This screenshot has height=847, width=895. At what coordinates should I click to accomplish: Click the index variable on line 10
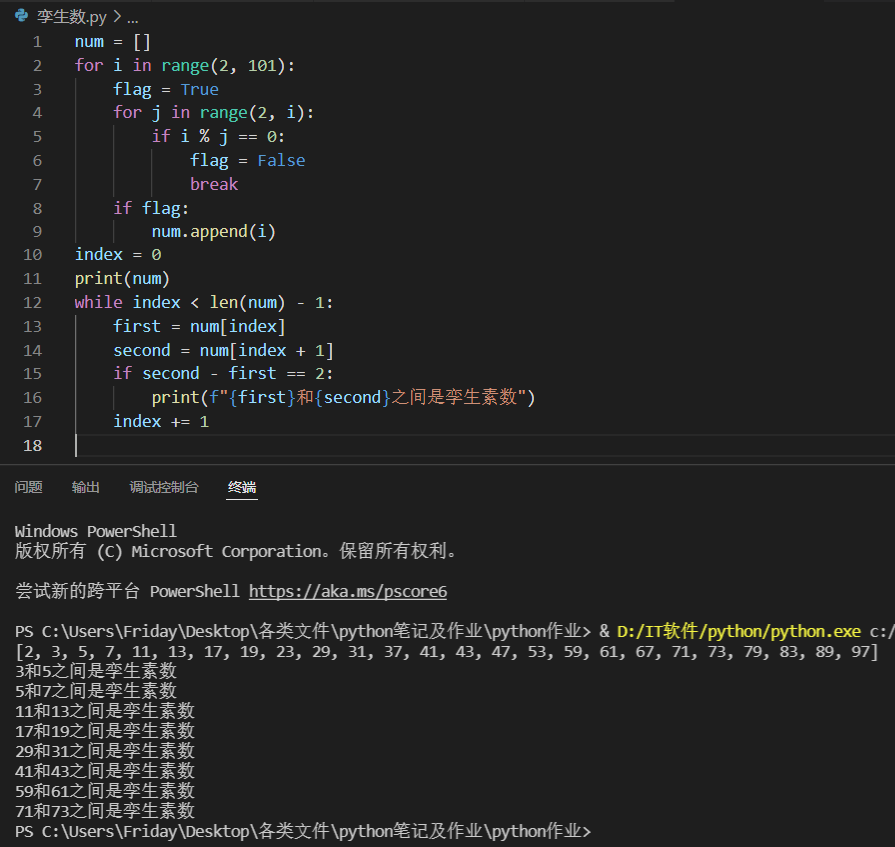(98, 254)
